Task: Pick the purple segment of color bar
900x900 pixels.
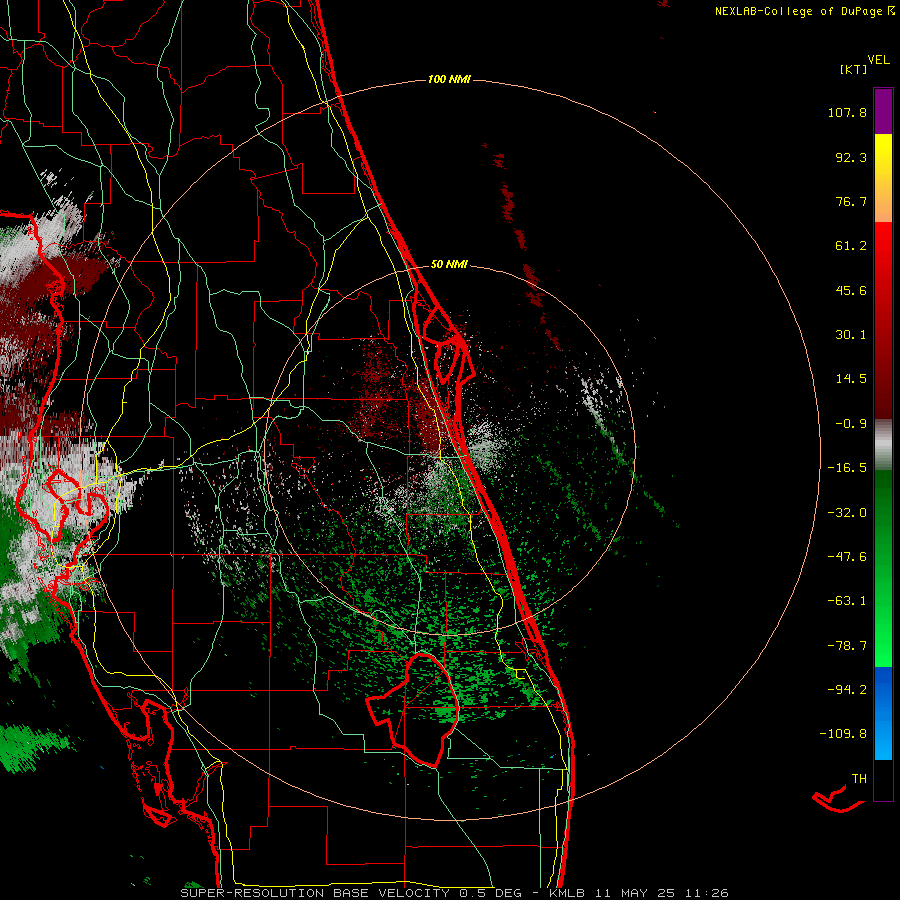Action: tap(883, 111)
